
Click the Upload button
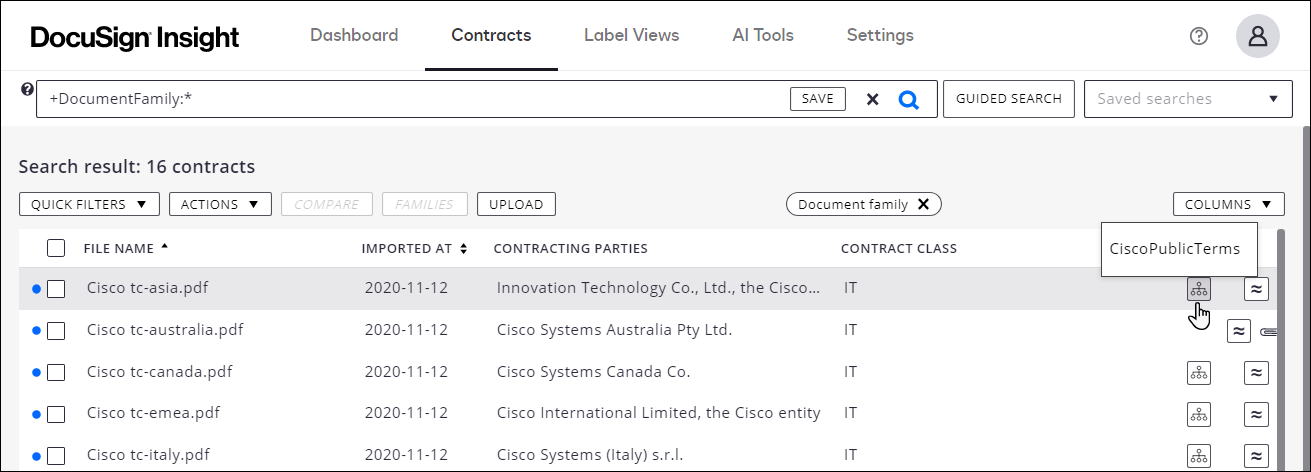[x=516, y=204]
